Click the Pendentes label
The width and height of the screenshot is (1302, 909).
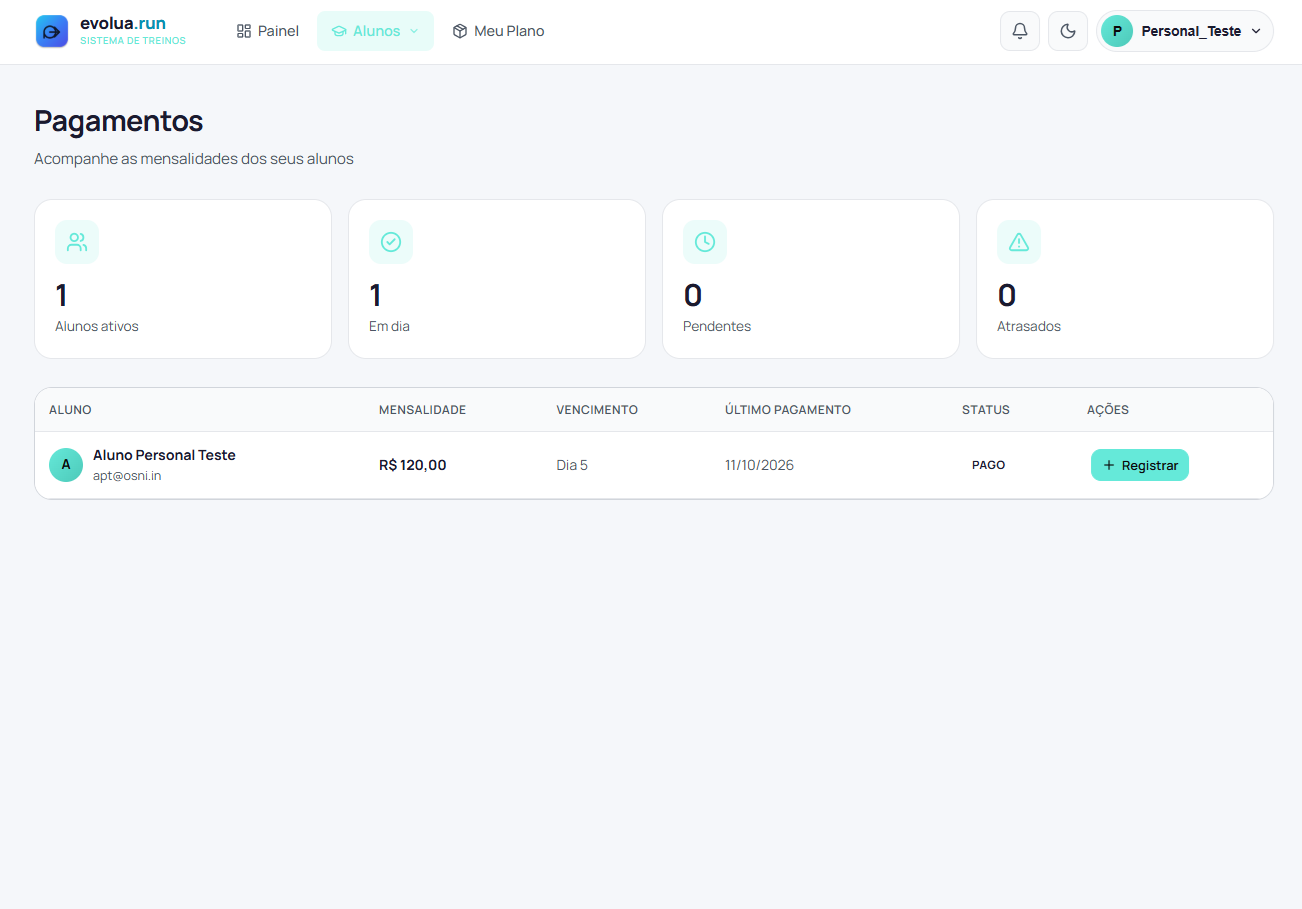point(717,326)
